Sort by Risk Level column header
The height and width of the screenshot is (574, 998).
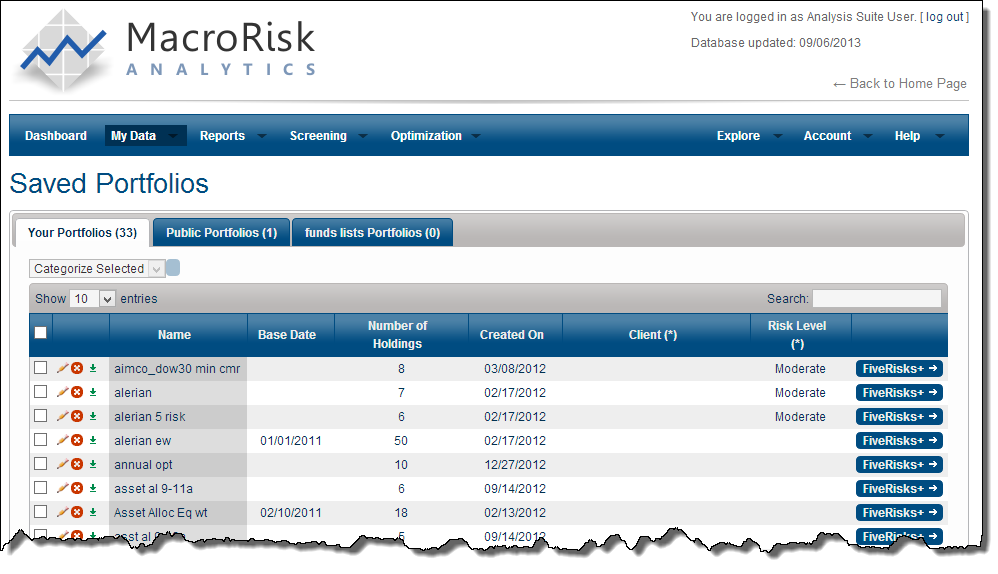pyautogui.click(x=801, y=335)
